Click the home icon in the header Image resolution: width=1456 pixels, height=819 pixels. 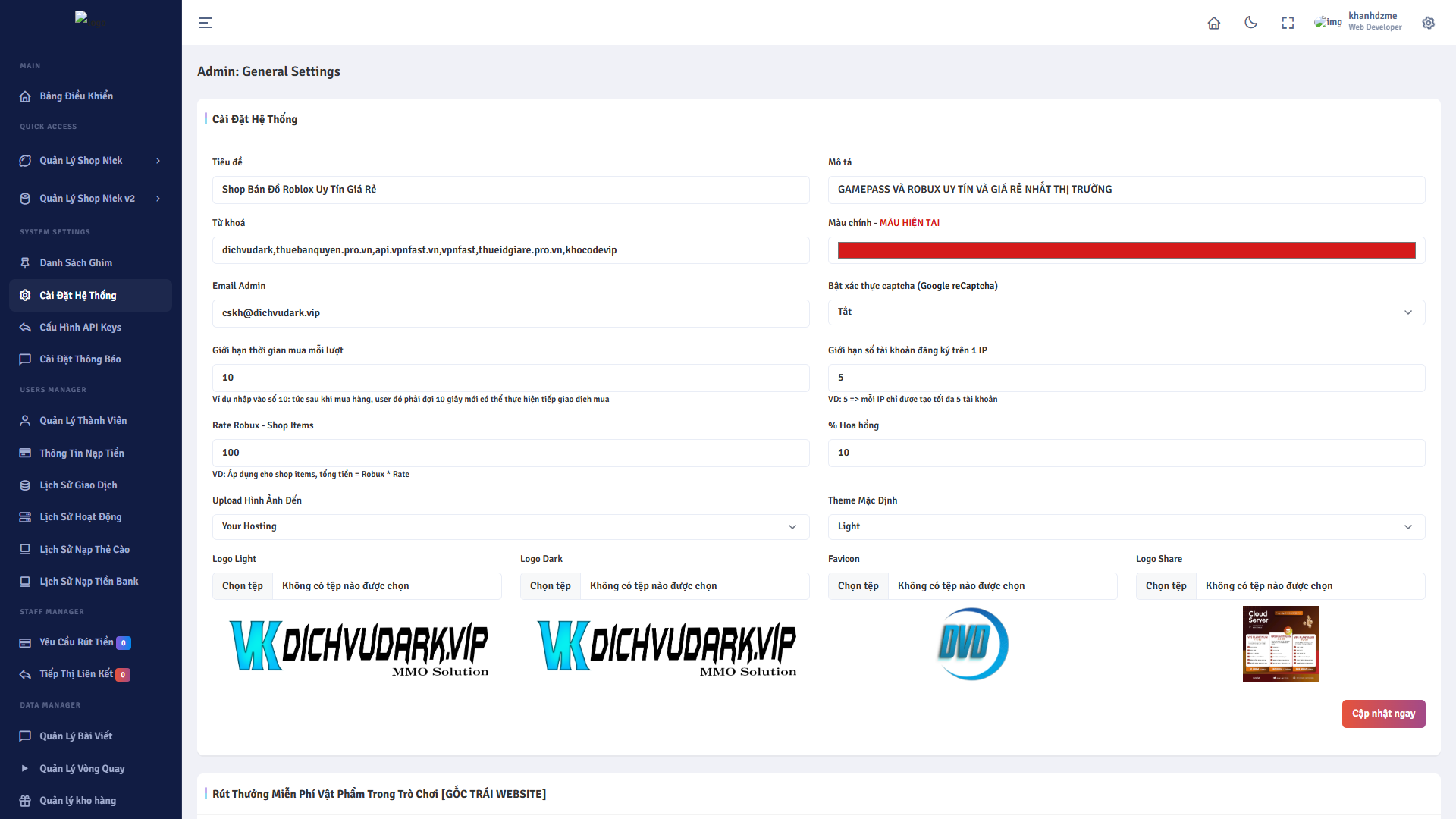coord(1213,23)
